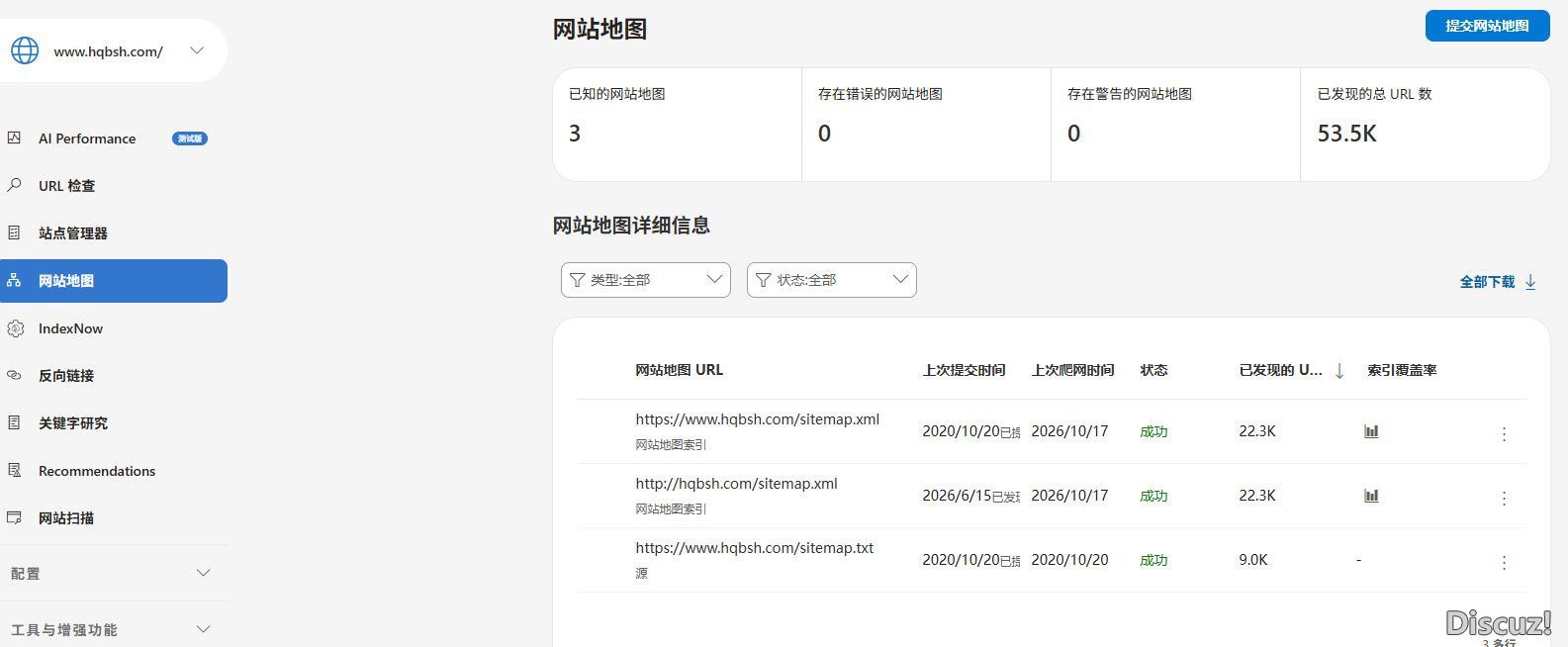Click the 上次爬网时间 column header
Viewport: 1568px width, 647px height.
(x=1072, y=370)
